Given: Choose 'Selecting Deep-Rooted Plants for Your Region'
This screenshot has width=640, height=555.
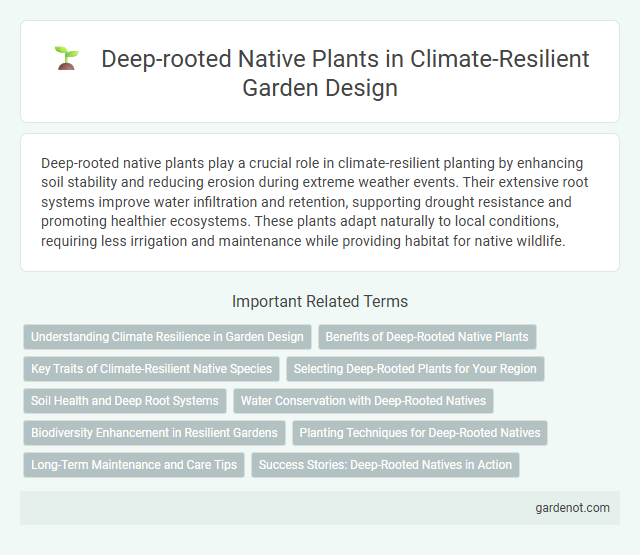Looking at the screenshot, I should coord(415,369).
